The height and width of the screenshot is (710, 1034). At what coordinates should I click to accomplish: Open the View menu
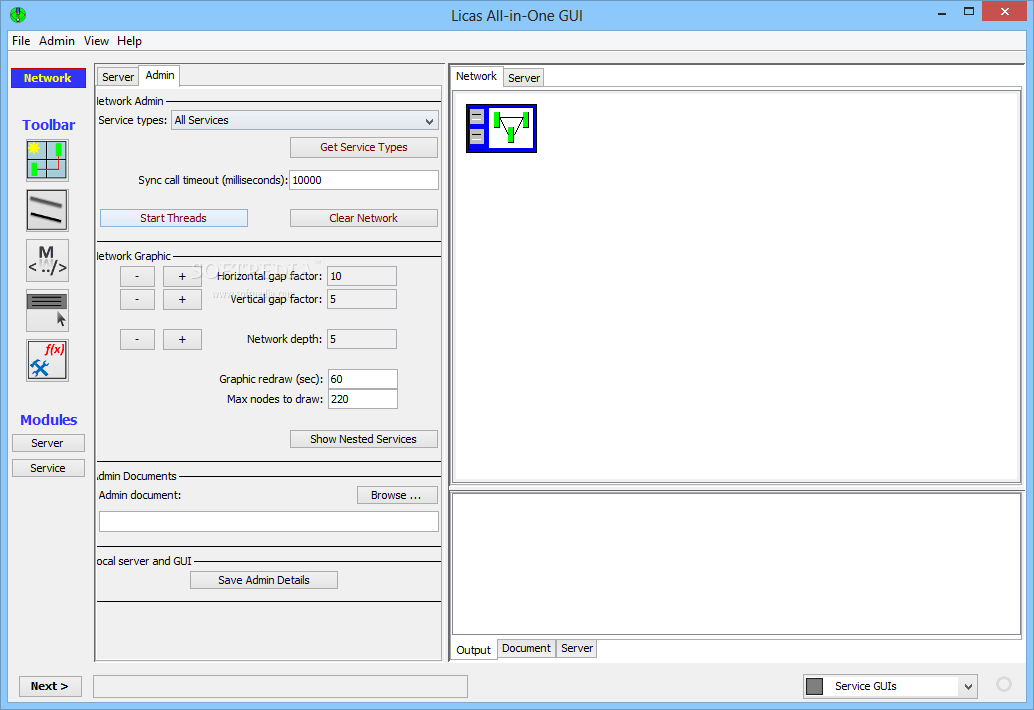click(x=96, y=41)
